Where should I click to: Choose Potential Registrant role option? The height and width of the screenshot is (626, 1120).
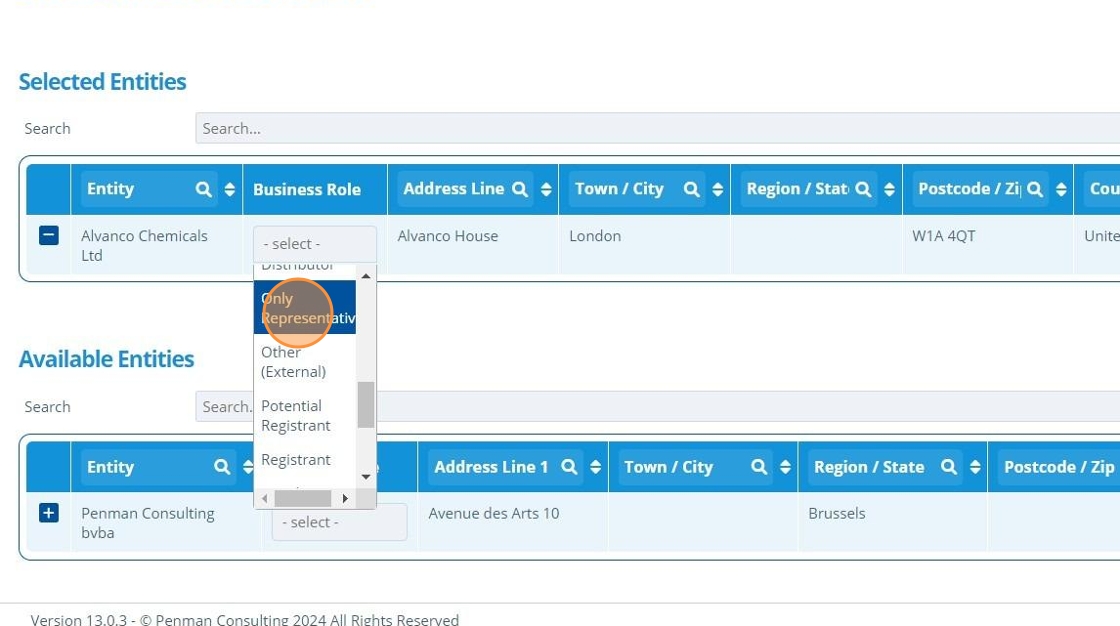[305, 415]
